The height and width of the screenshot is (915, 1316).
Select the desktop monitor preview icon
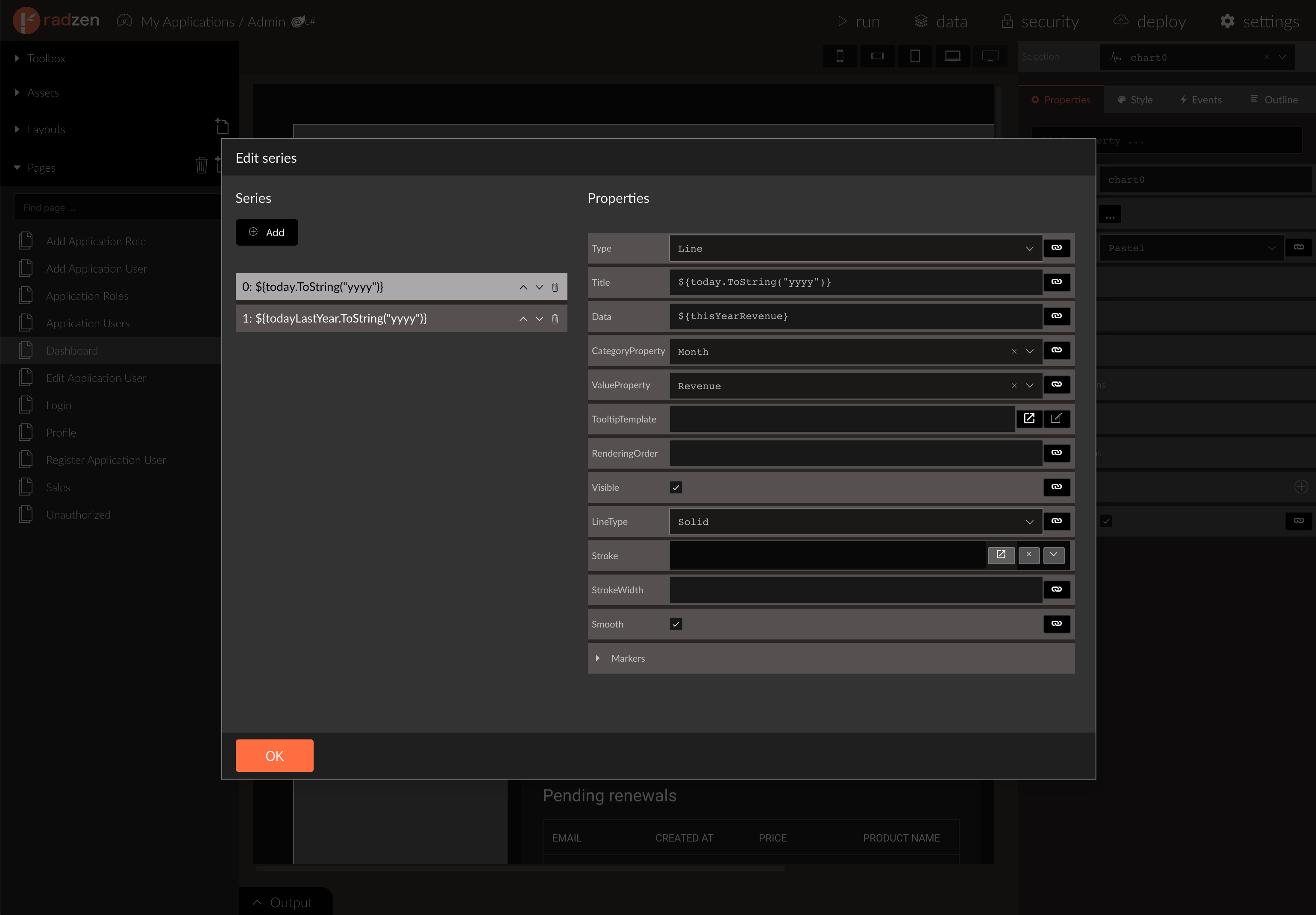point(990,56)
